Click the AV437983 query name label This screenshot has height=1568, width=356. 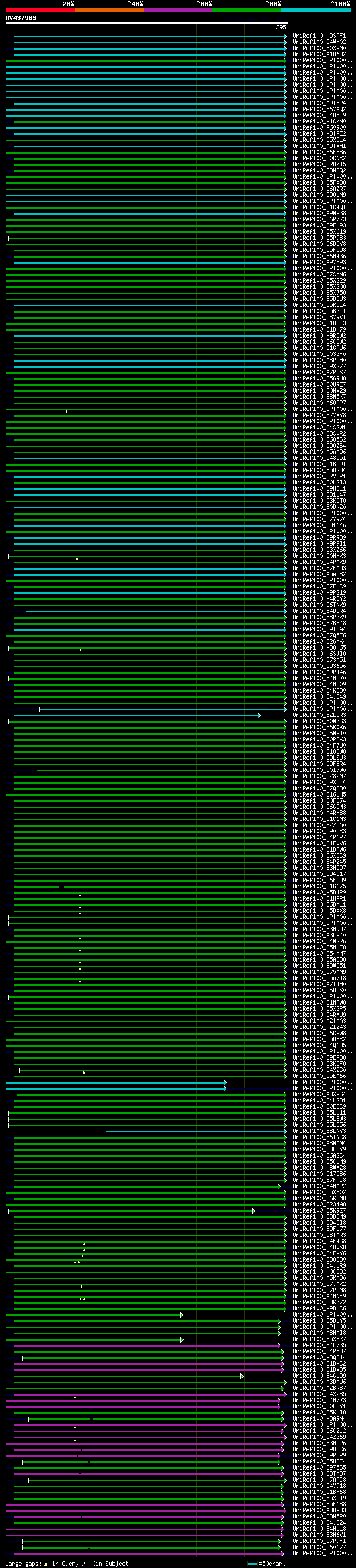21,18
